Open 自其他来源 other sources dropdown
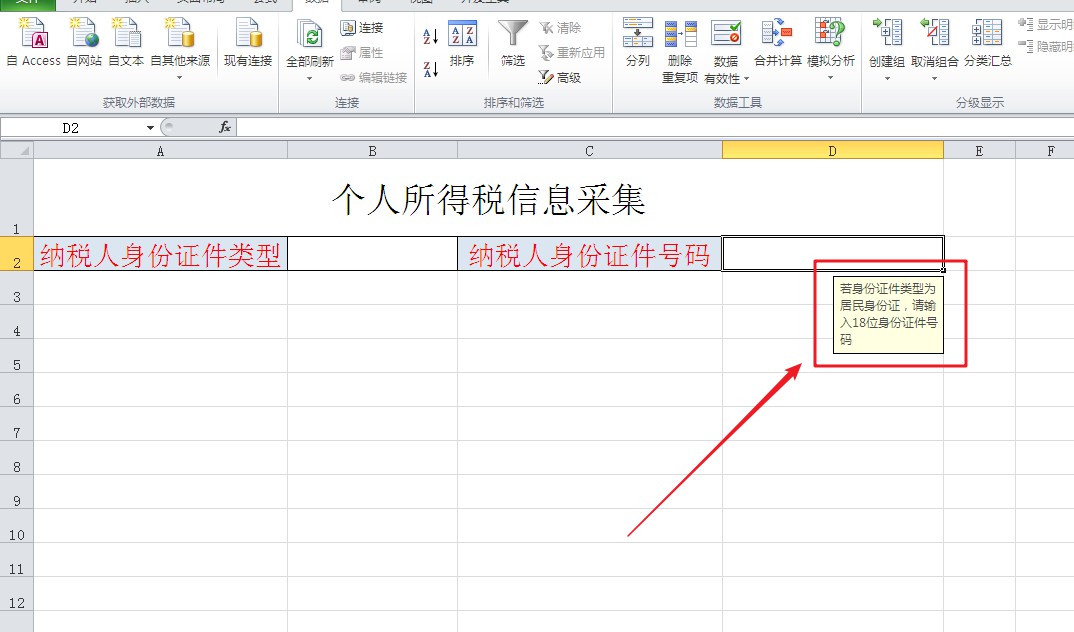 (x=180, y=48)
